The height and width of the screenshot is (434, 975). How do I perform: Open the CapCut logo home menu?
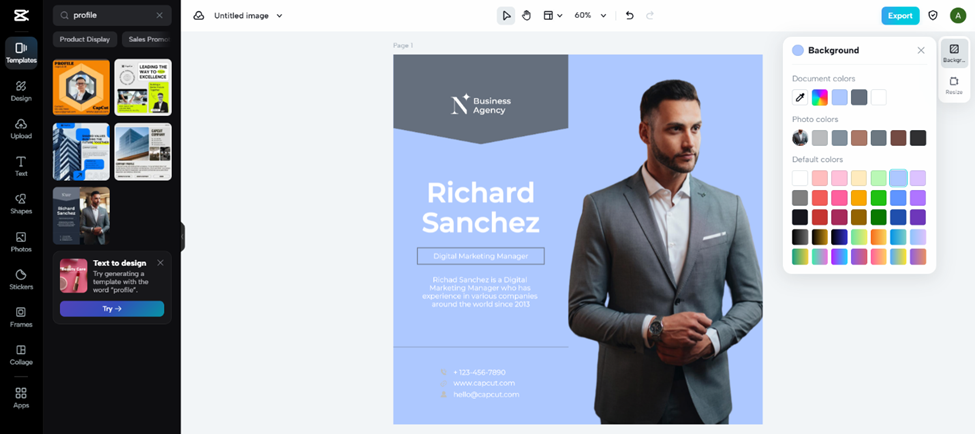coord(21,16)
